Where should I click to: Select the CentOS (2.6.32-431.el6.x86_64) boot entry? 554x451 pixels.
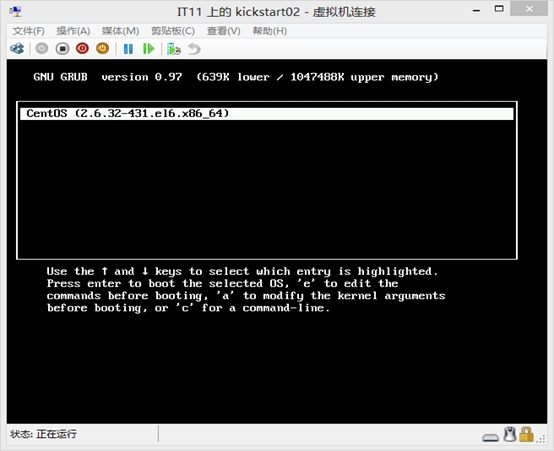267,113
